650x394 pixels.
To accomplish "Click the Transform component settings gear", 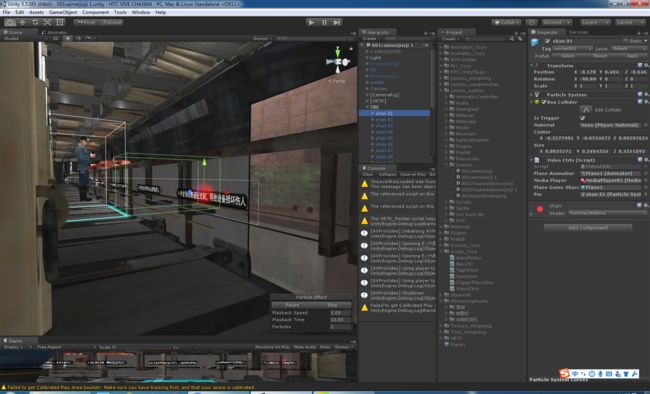I will pyautogui.click(x=646, y=66).
